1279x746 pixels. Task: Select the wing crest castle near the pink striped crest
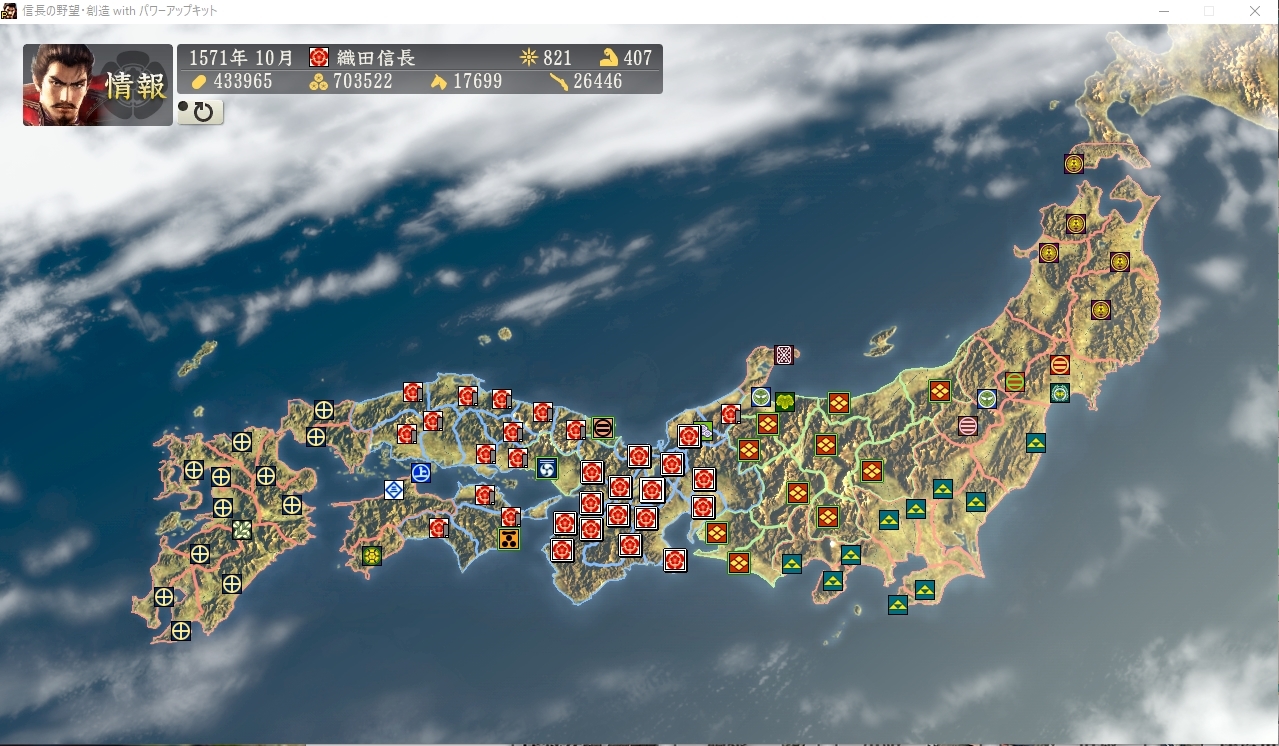pyautogui.click(x=987, y=399)
